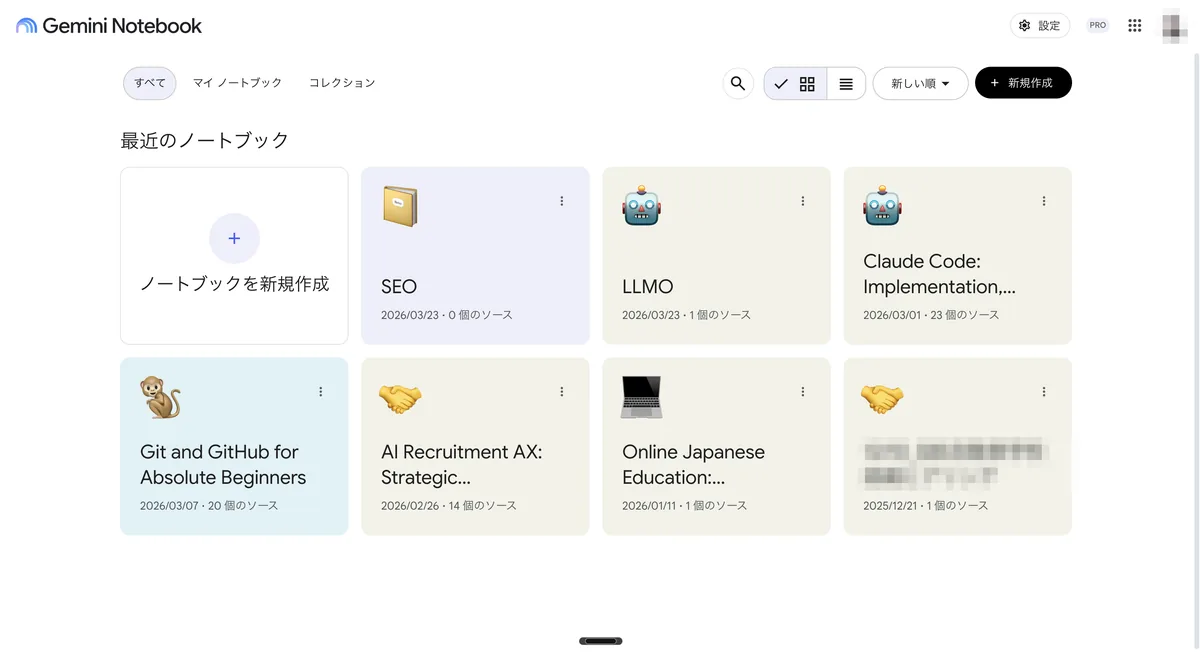Open the 新しい順 sort dropdown
Viewport: 1200px width, 657px height.
[x=920, y=84]
